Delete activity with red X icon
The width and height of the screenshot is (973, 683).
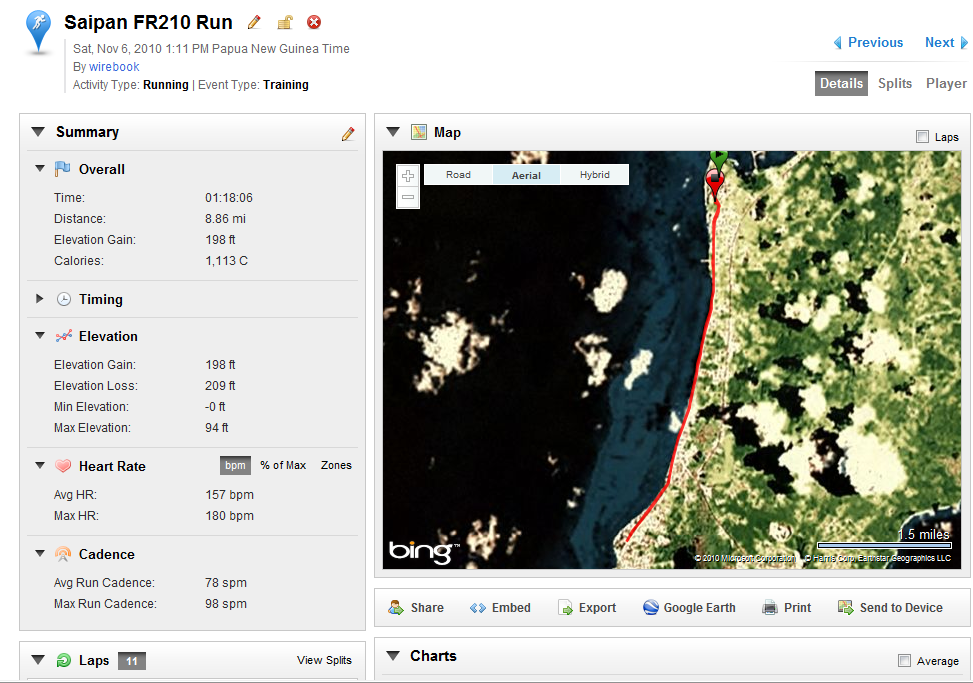(314, 22)
